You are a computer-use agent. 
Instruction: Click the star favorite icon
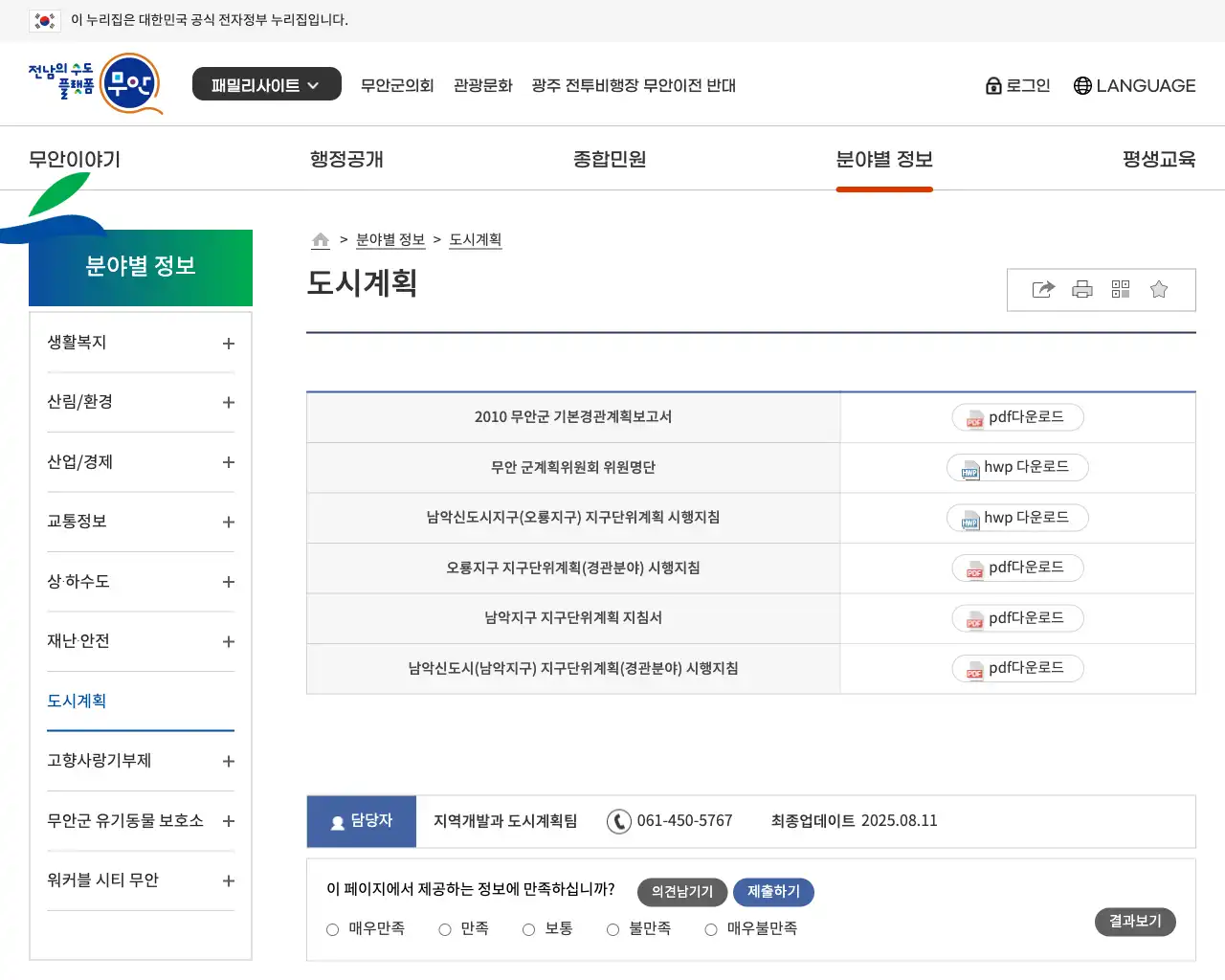tap(1159, 290)
